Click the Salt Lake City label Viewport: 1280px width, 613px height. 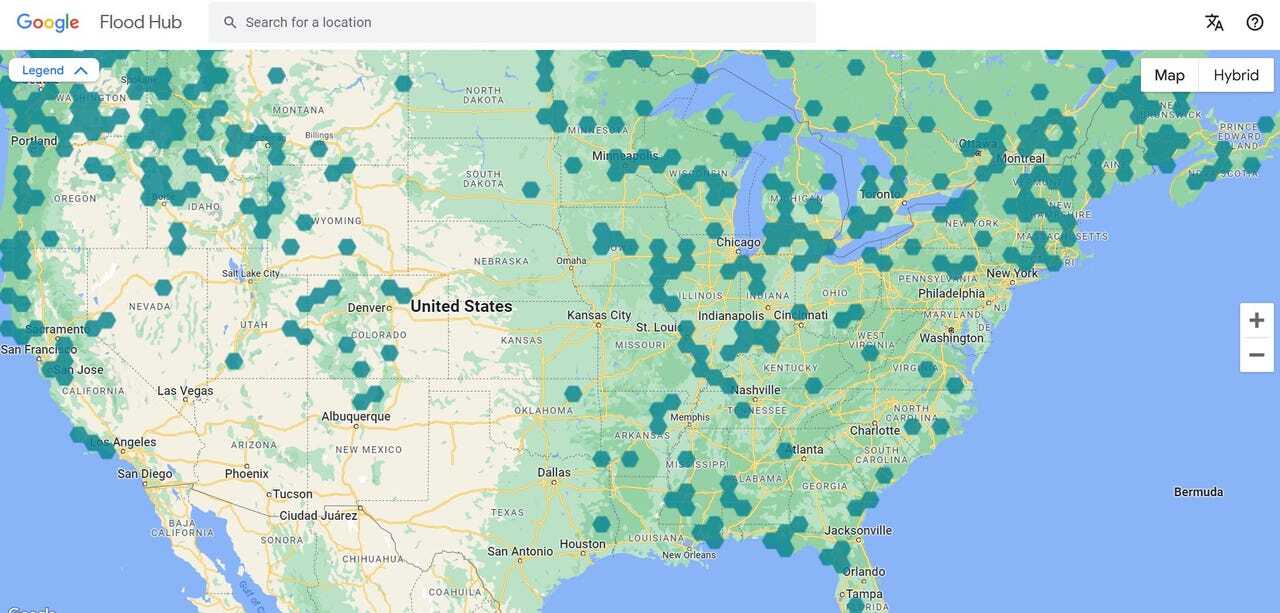click(251, 273)
